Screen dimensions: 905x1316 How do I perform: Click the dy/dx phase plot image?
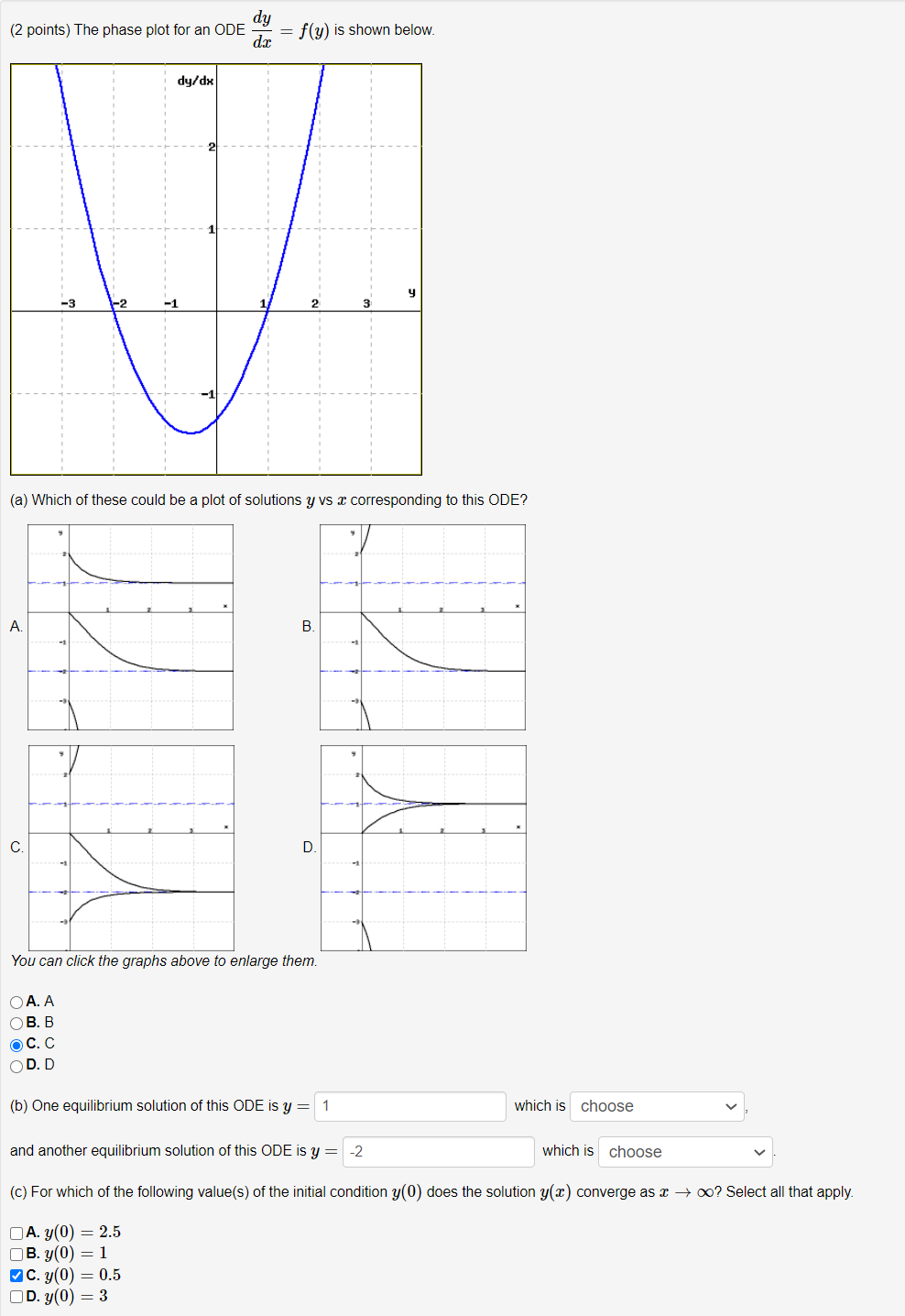click(216, 269)
